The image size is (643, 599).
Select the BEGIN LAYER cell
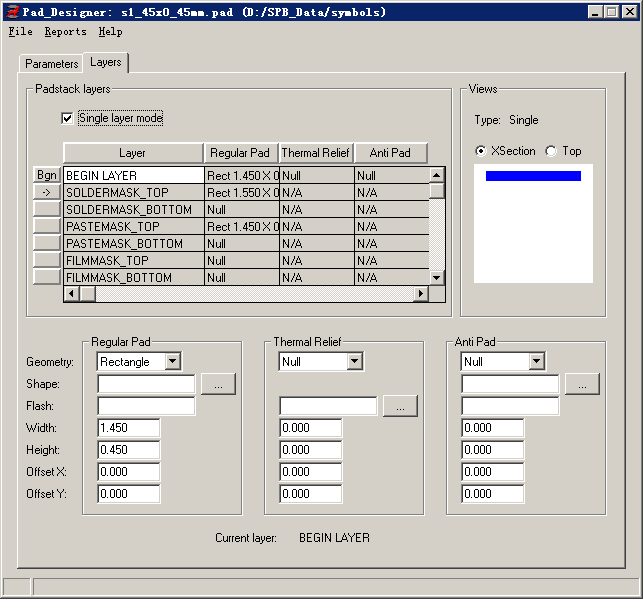pyautogui.click(x=134, y=175)
